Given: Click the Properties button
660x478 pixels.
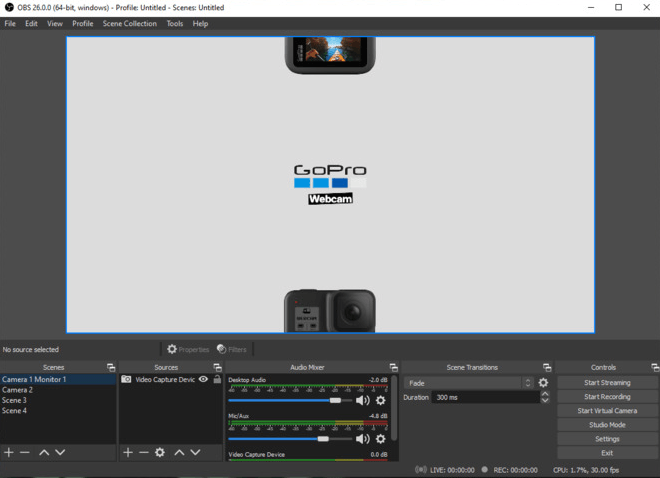Looking at the screenshot, I should [x=188, y=349].
